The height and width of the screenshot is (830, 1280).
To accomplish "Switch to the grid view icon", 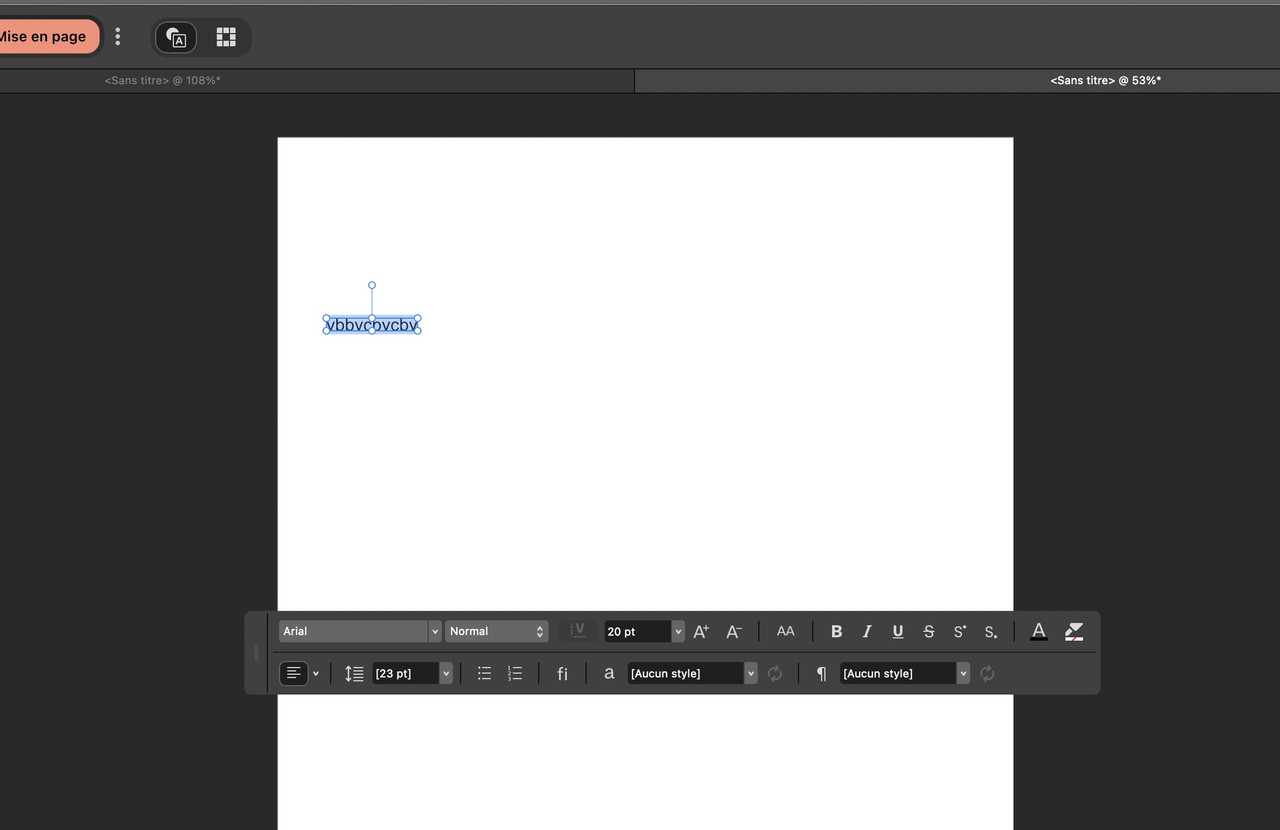I will (226, 37).
